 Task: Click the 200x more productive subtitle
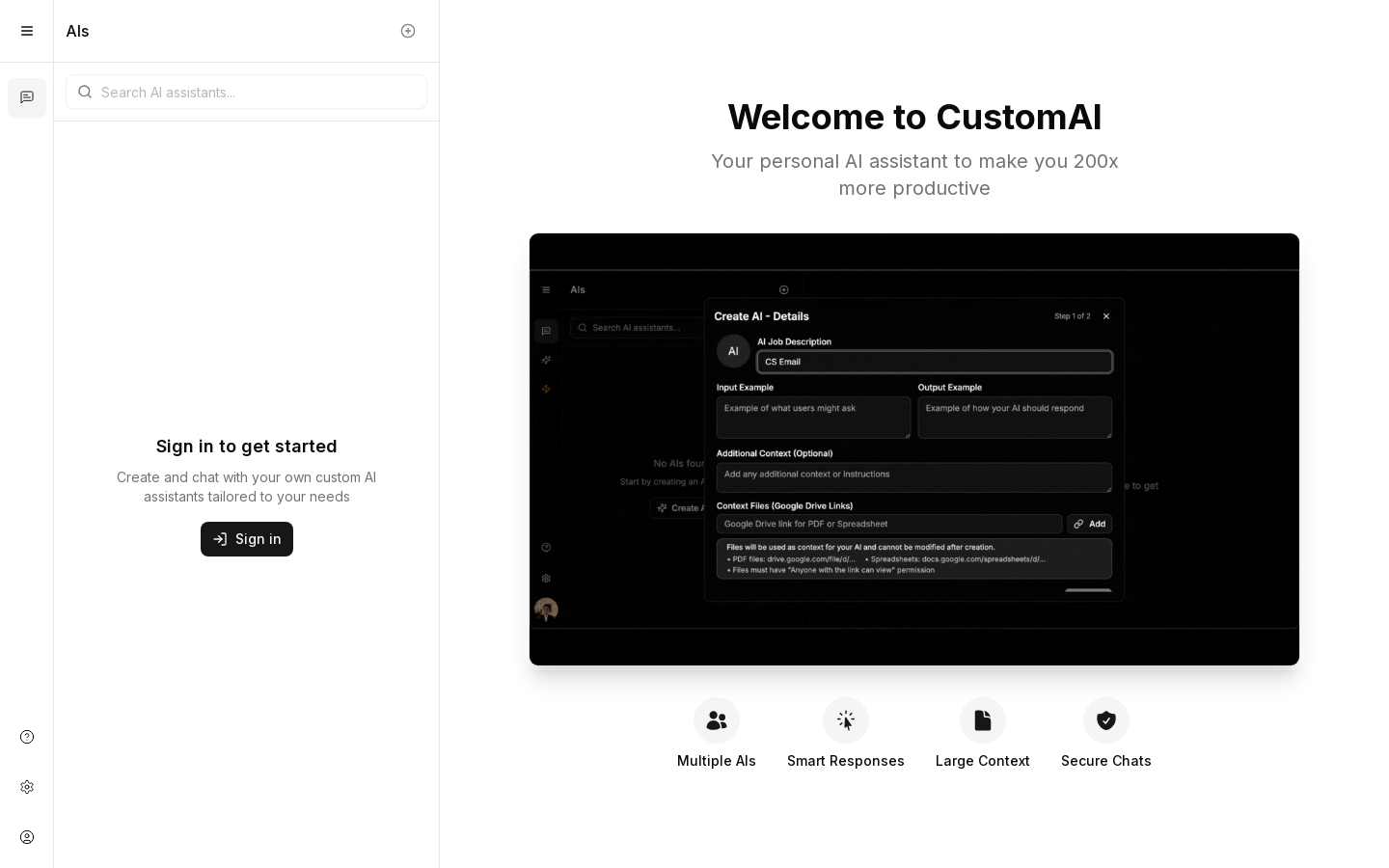tap(914, 175)
